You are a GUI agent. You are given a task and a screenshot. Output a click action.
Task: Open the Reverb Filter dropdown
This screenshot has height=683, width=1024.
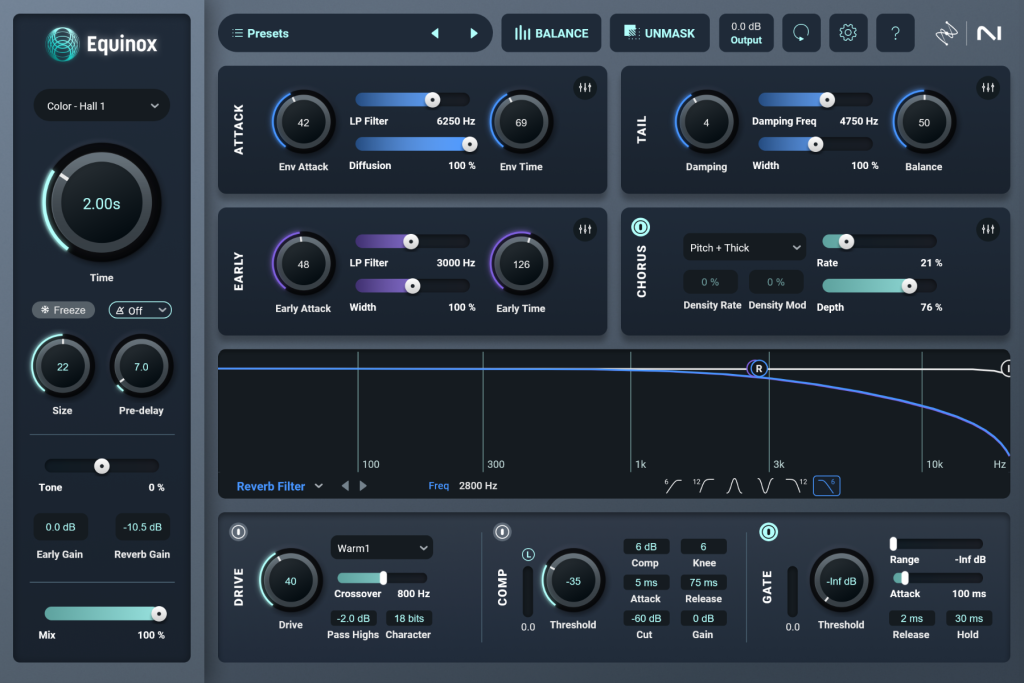[272, 485]
